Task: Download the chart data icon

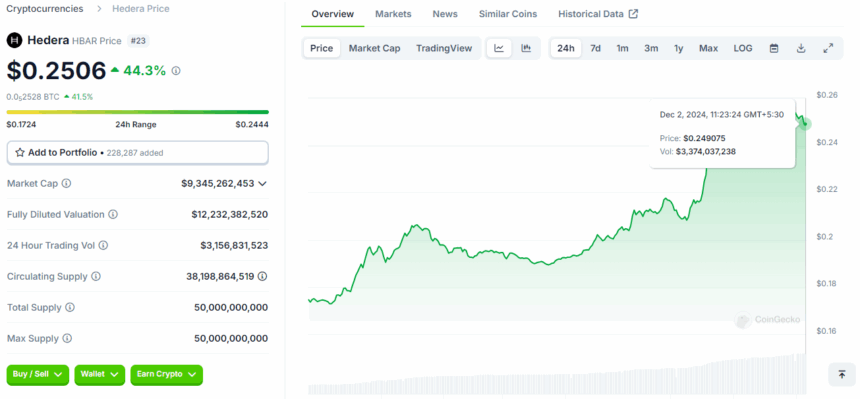Action: [x=801, y=48]
